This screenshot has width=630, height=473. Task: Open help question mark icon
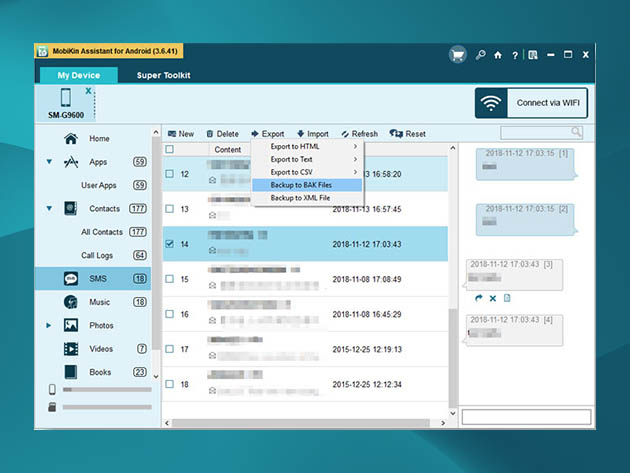click(515, 55)
